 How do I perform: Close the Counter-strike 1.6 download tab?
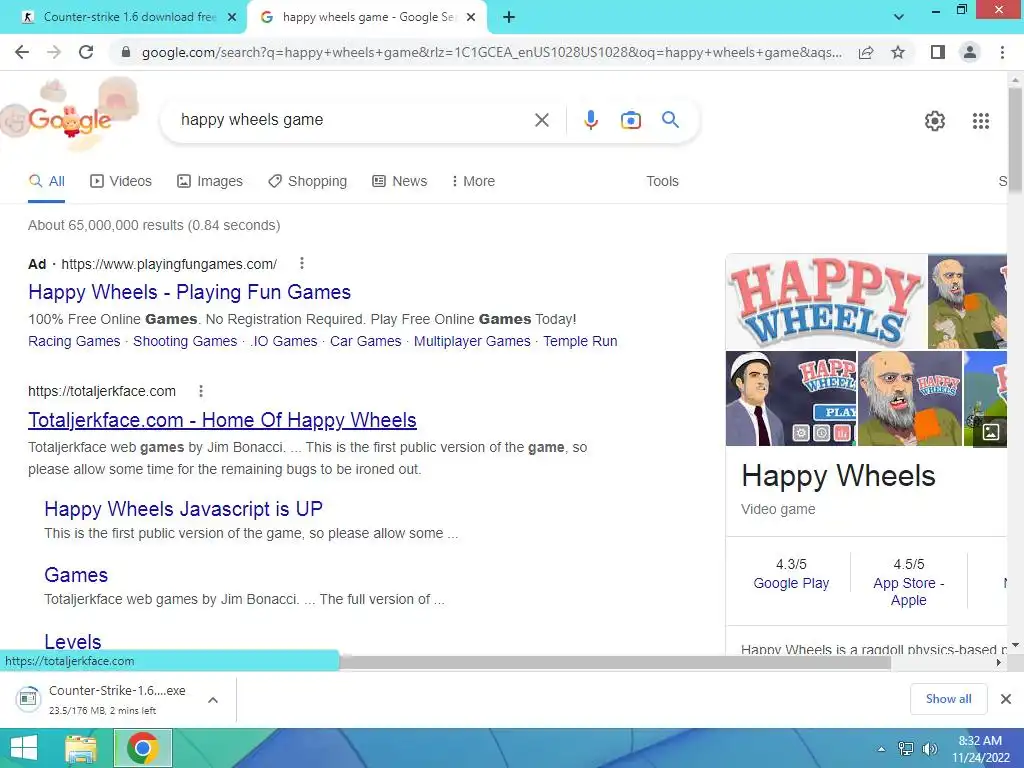tap(232, 17)
